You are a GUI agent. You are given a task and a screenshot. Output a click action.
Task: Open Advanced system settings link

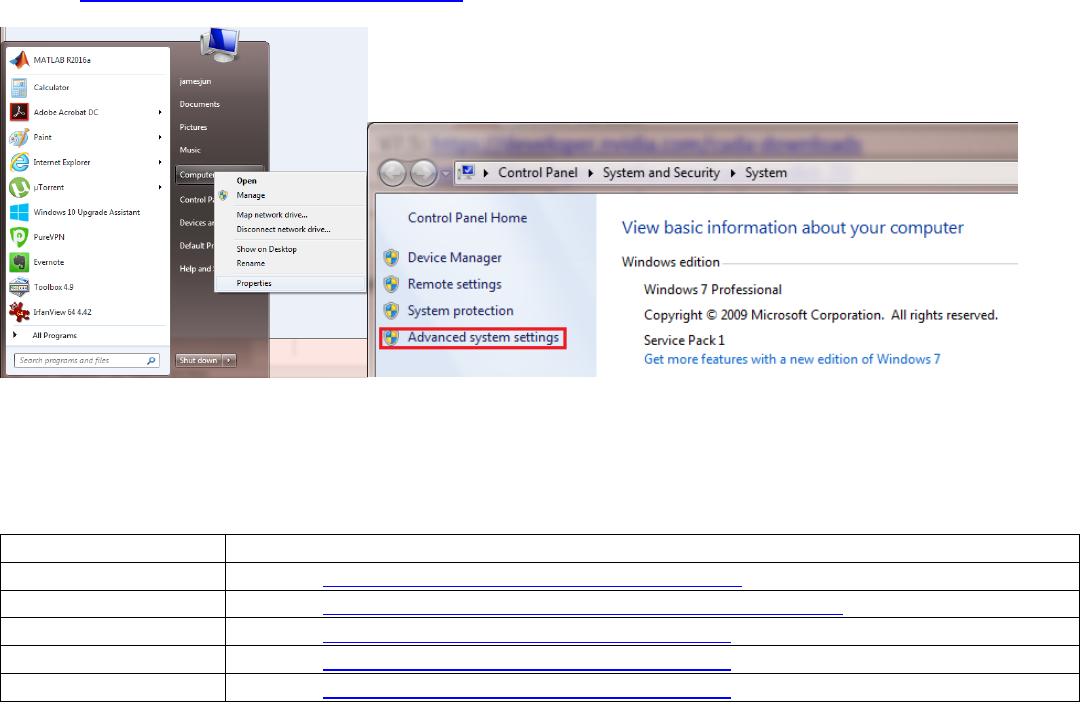pos(484,338)
